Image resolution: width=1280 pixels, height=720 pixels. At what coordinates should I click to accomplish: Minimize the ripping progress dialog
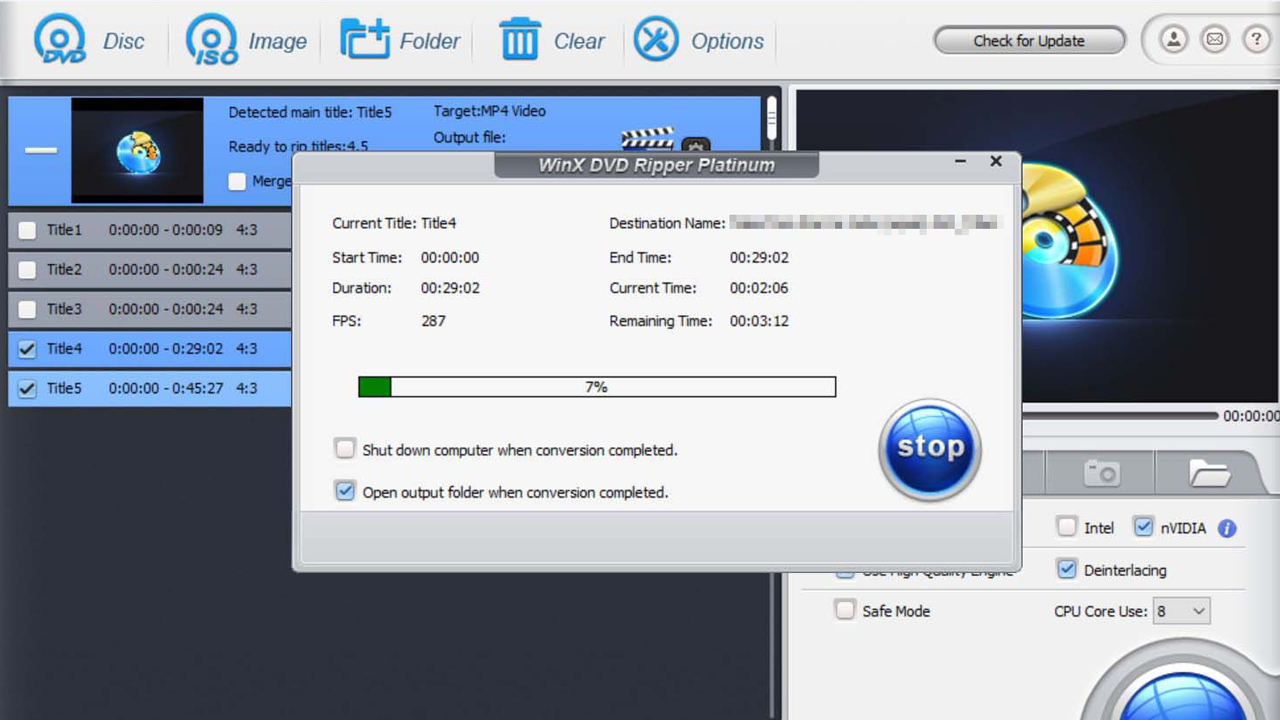coord(960,161)
